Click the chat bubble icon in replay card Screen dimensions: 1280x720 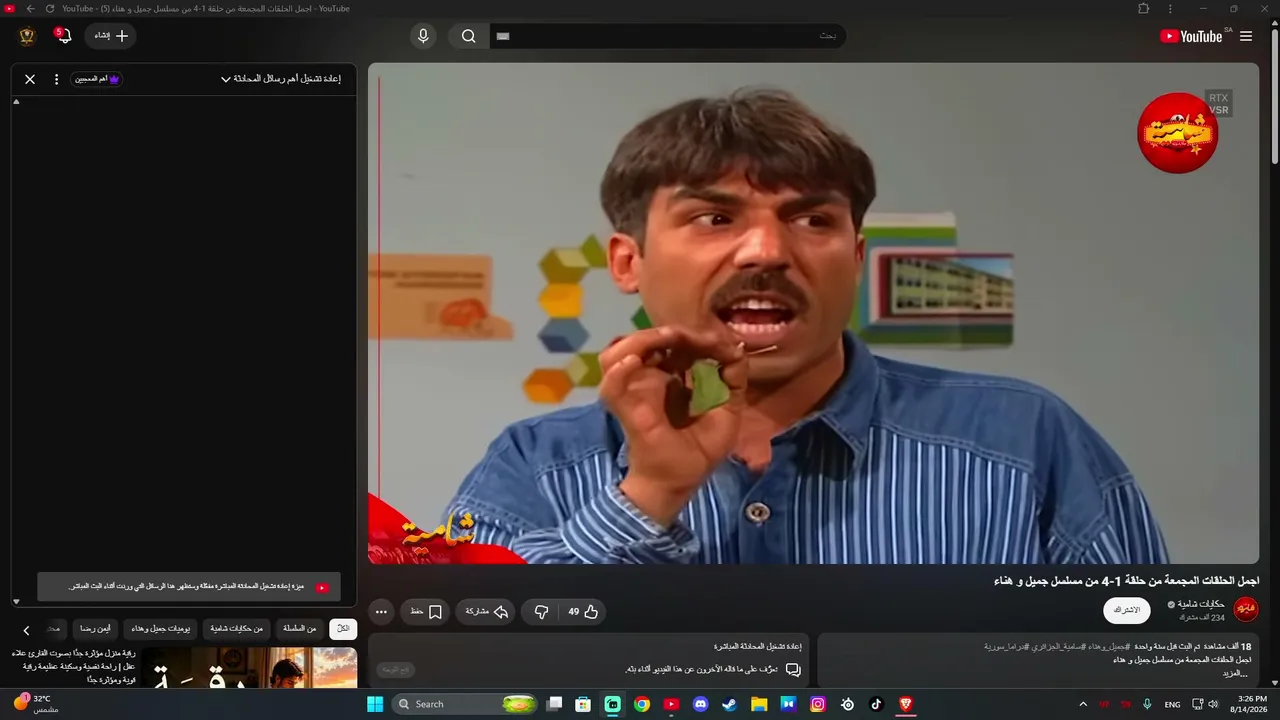coord(793,669)
